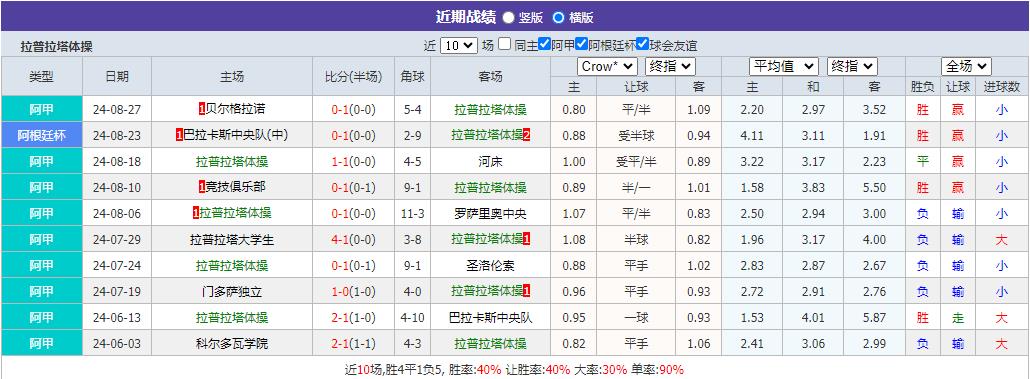Click score 4-1(0-0) on 24-07-29
The image size is (1030, 379).
353,240
